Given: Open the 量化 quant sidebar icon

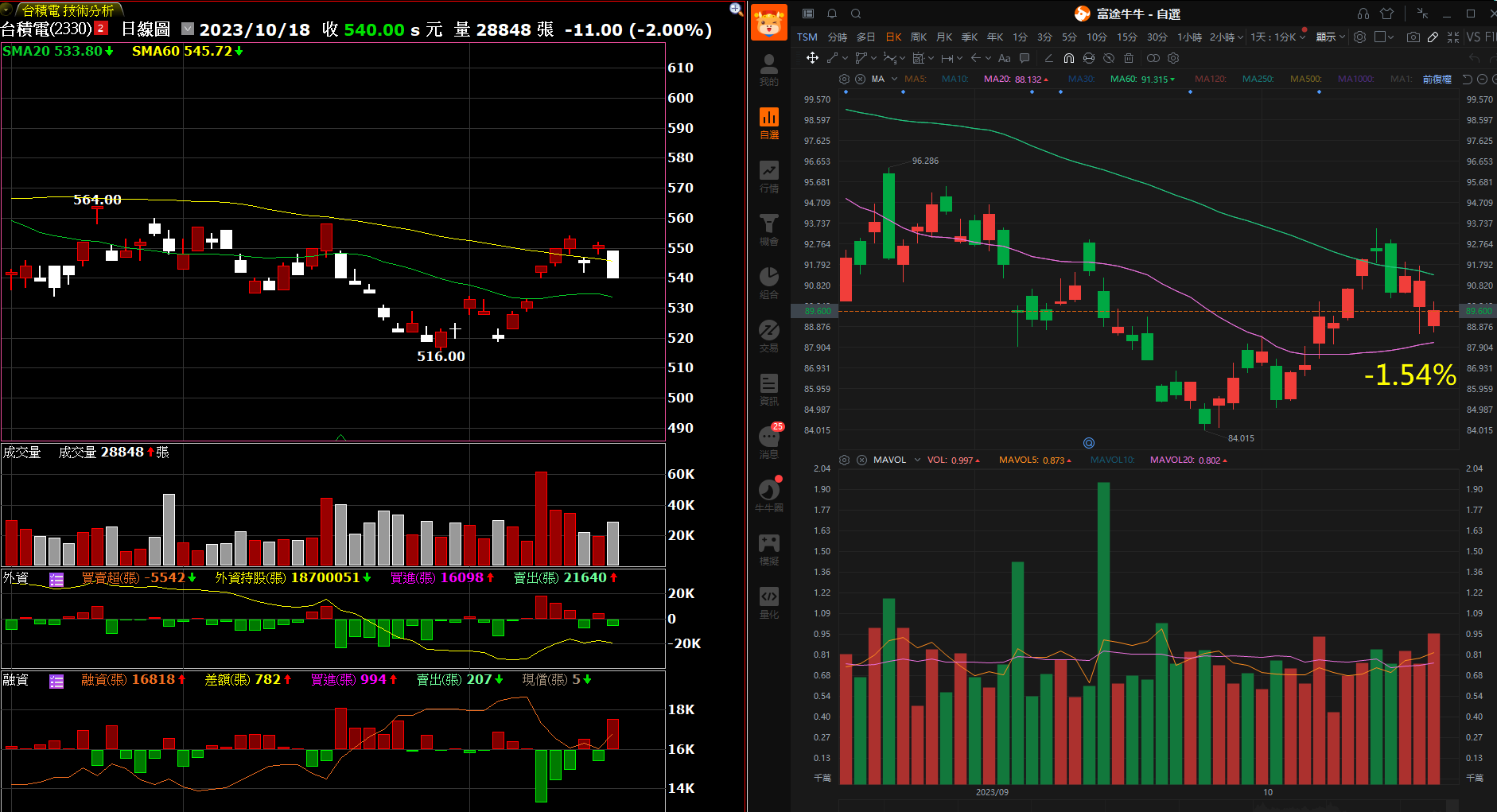Looking at the screenshot, I should (x=769, y=603).
